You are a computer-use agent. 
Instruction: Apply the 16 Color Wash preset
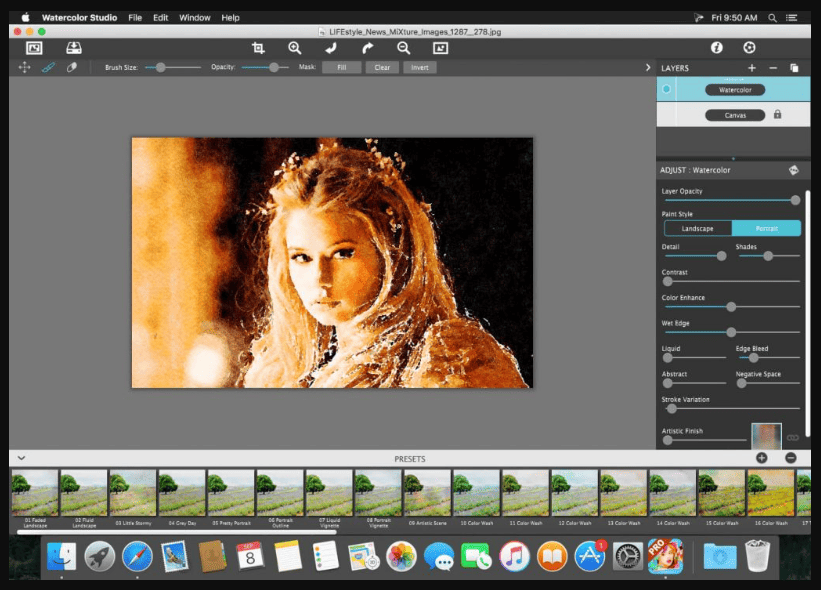point(771,497)
